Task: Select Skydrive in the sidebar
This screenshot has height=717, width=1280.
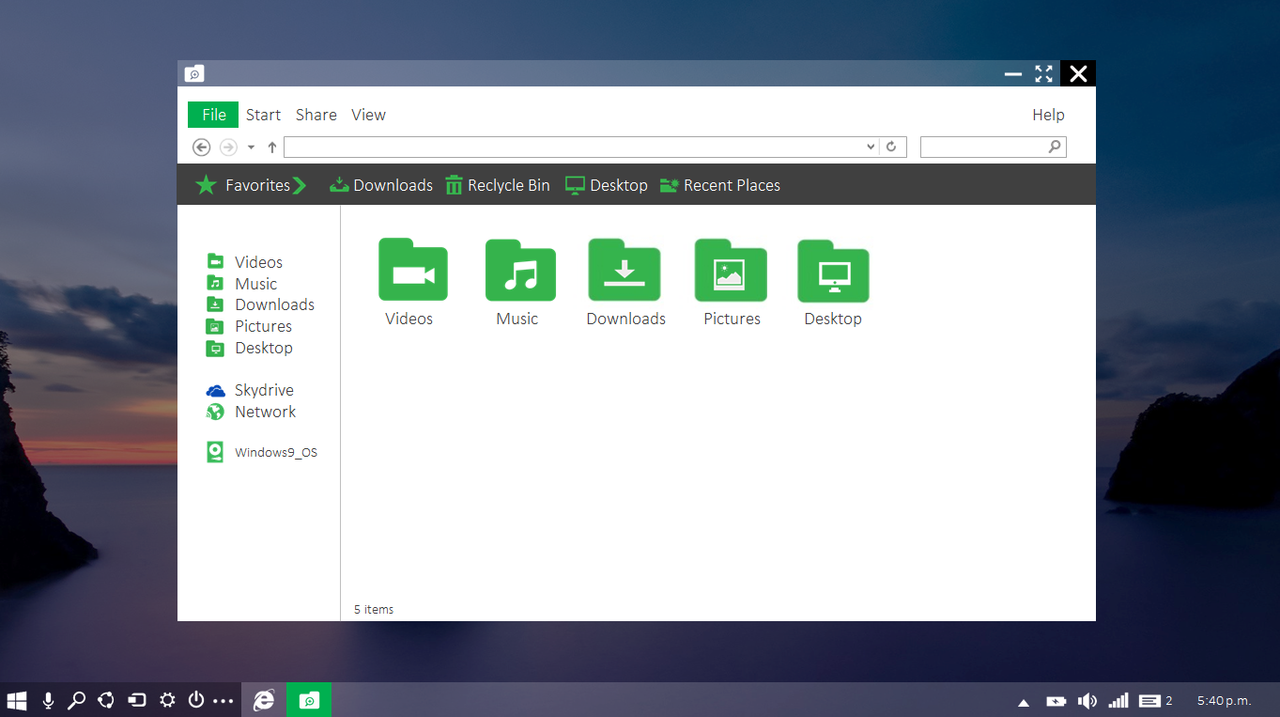Action: click(263, 390)
